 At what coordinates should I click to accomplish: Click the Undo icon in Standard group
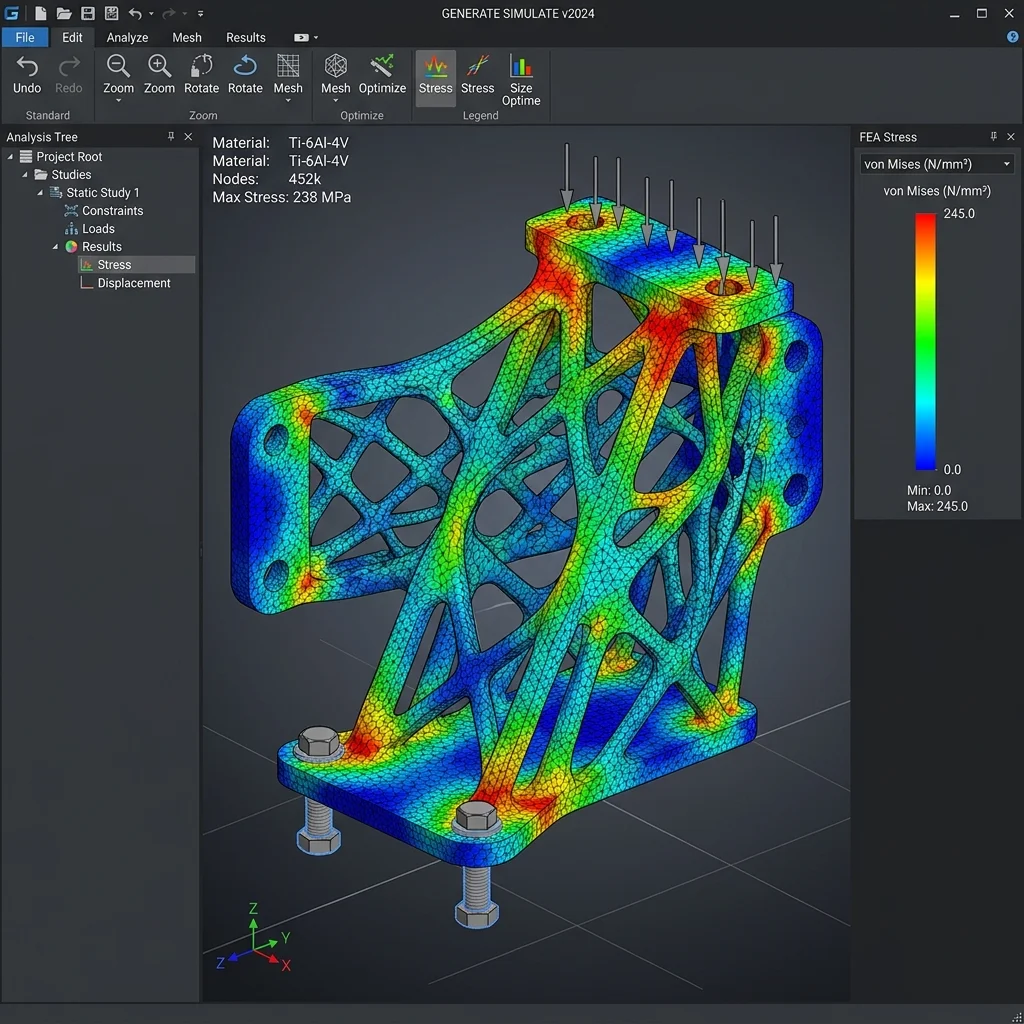[x=27, y=67]
